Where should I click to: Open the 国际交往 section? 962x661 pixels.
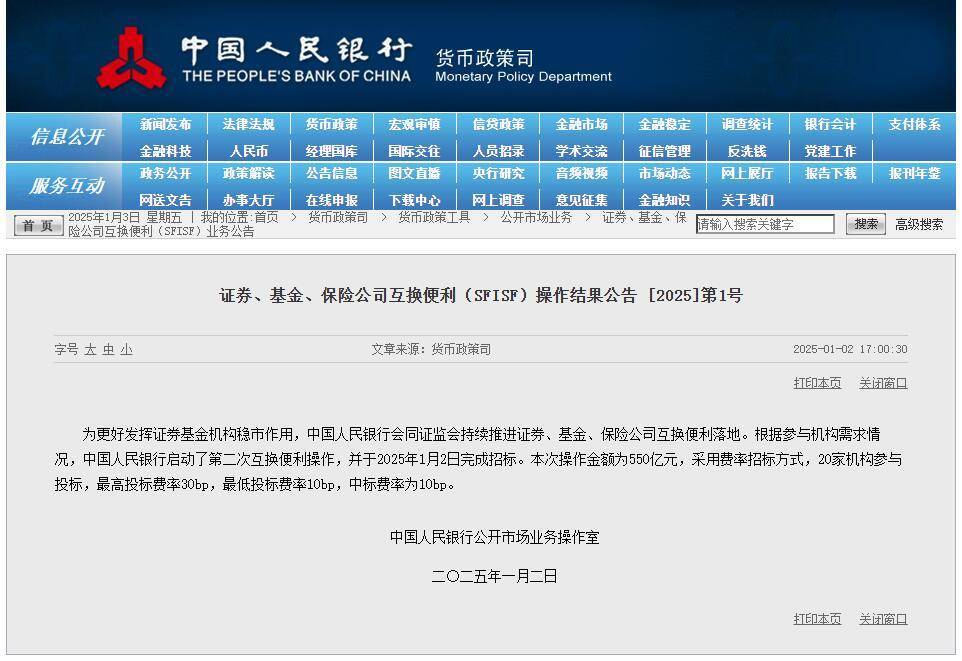point(415,151)
